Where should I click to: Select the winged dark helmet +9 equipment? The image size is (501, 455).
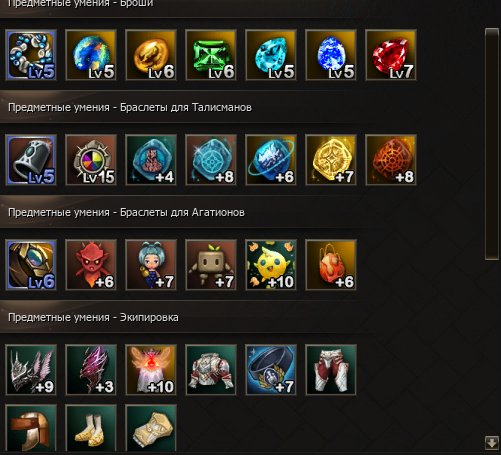[x=31, y=370]
